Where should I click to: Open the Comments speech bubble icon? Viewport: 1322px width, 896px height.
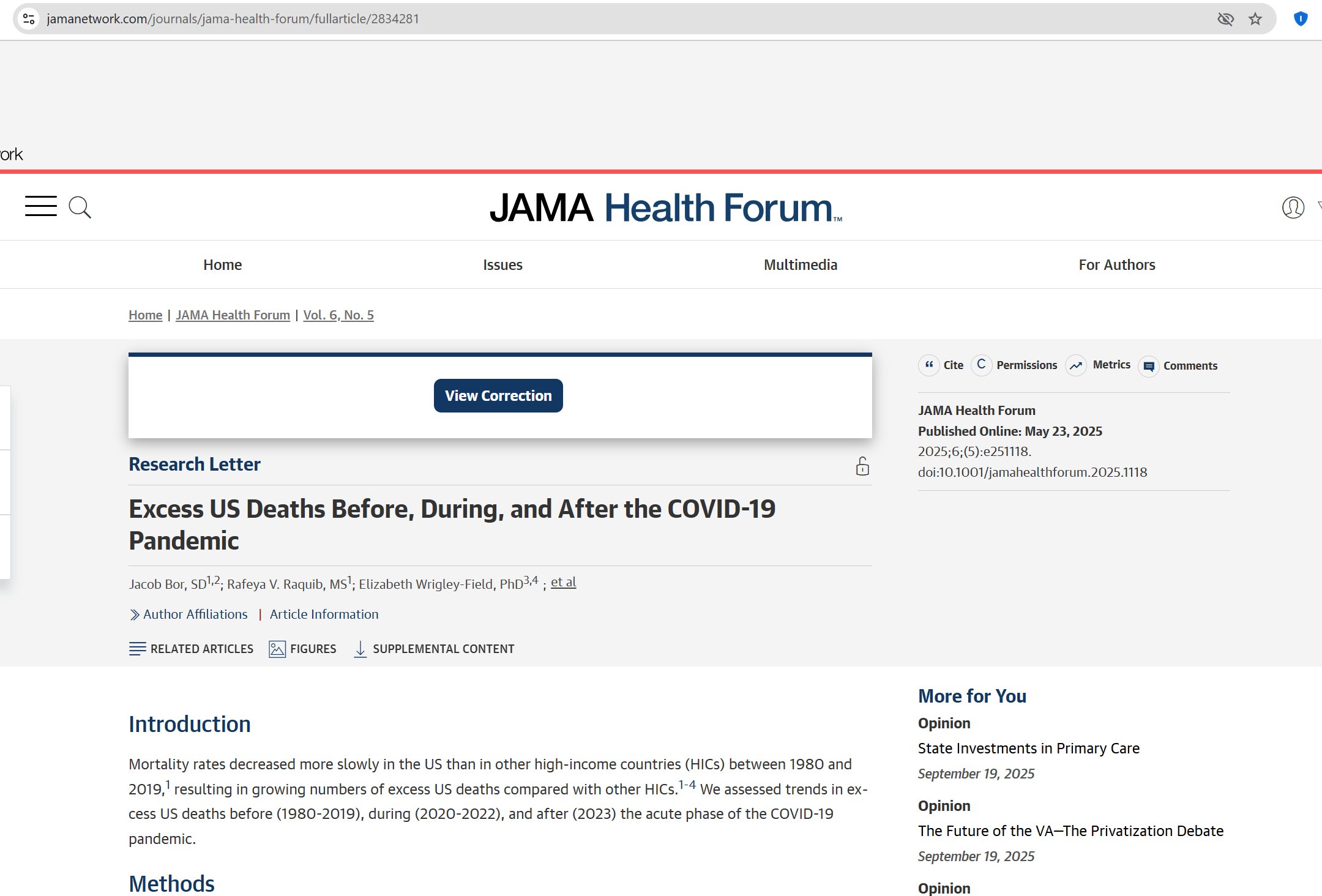[x=1149, y=366]
